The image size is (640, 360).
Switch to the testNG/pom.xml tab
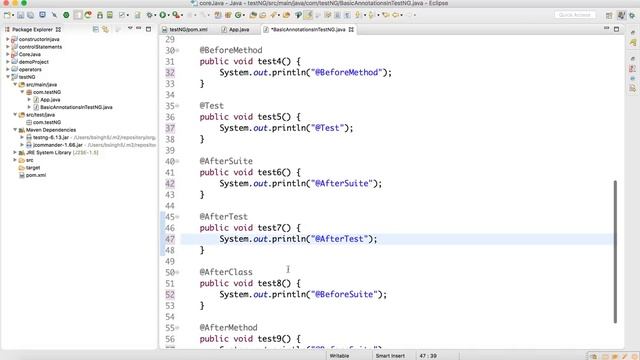pos(185,29)
